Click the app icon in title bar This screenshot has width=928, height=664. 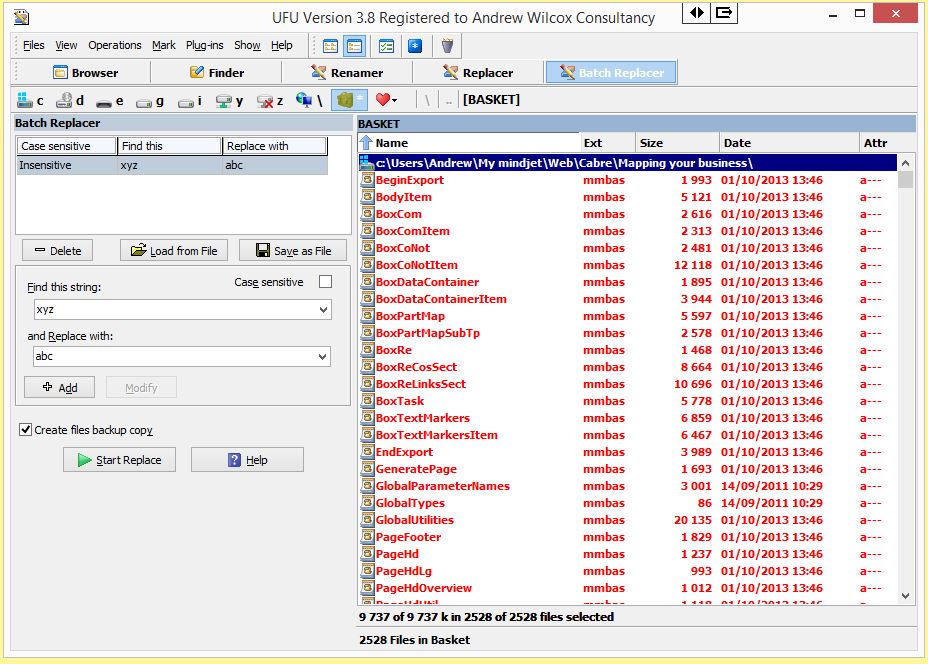(22, 17)
